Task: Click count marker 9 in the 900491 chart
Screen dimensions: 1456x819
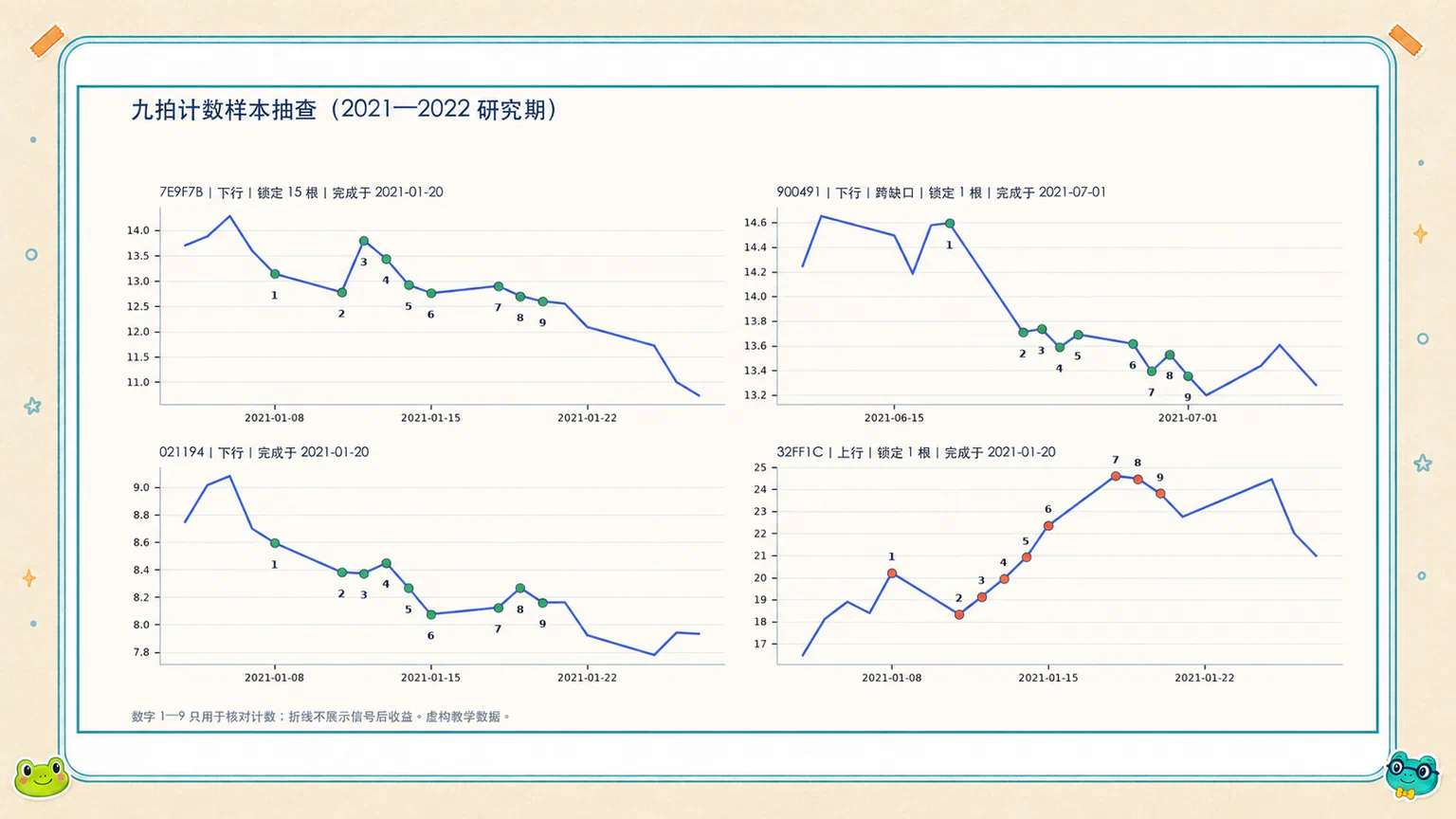Action: [x=1188, y=376]
